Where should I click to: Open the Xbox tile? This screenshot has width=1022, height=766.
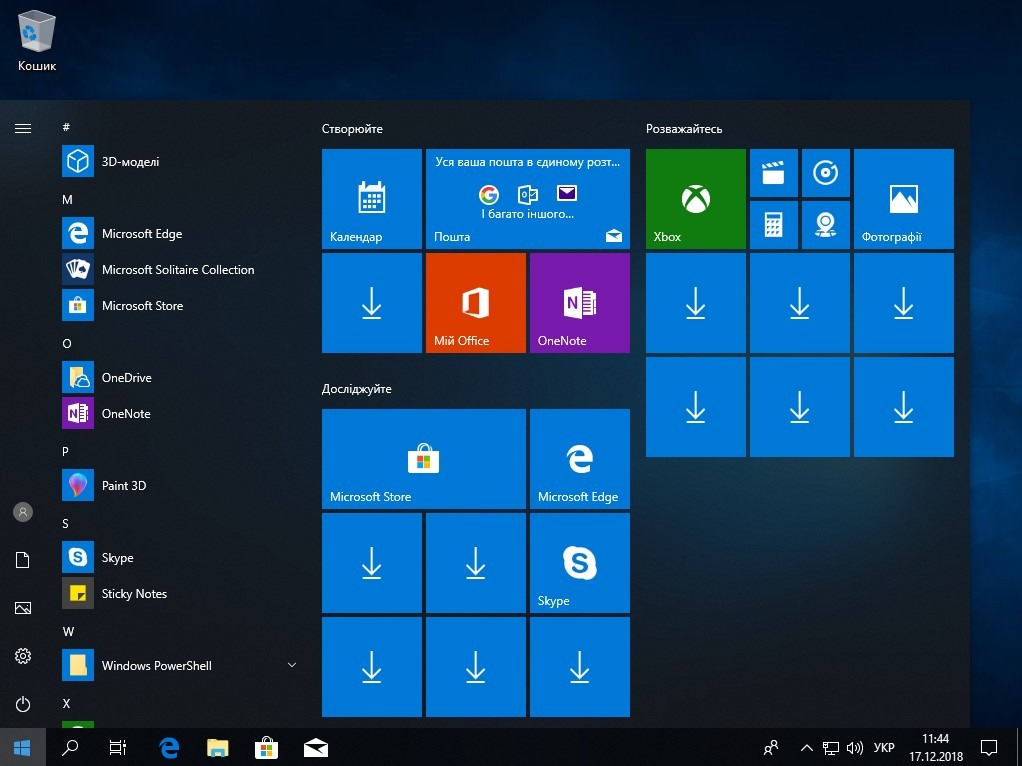coord(695,199)
